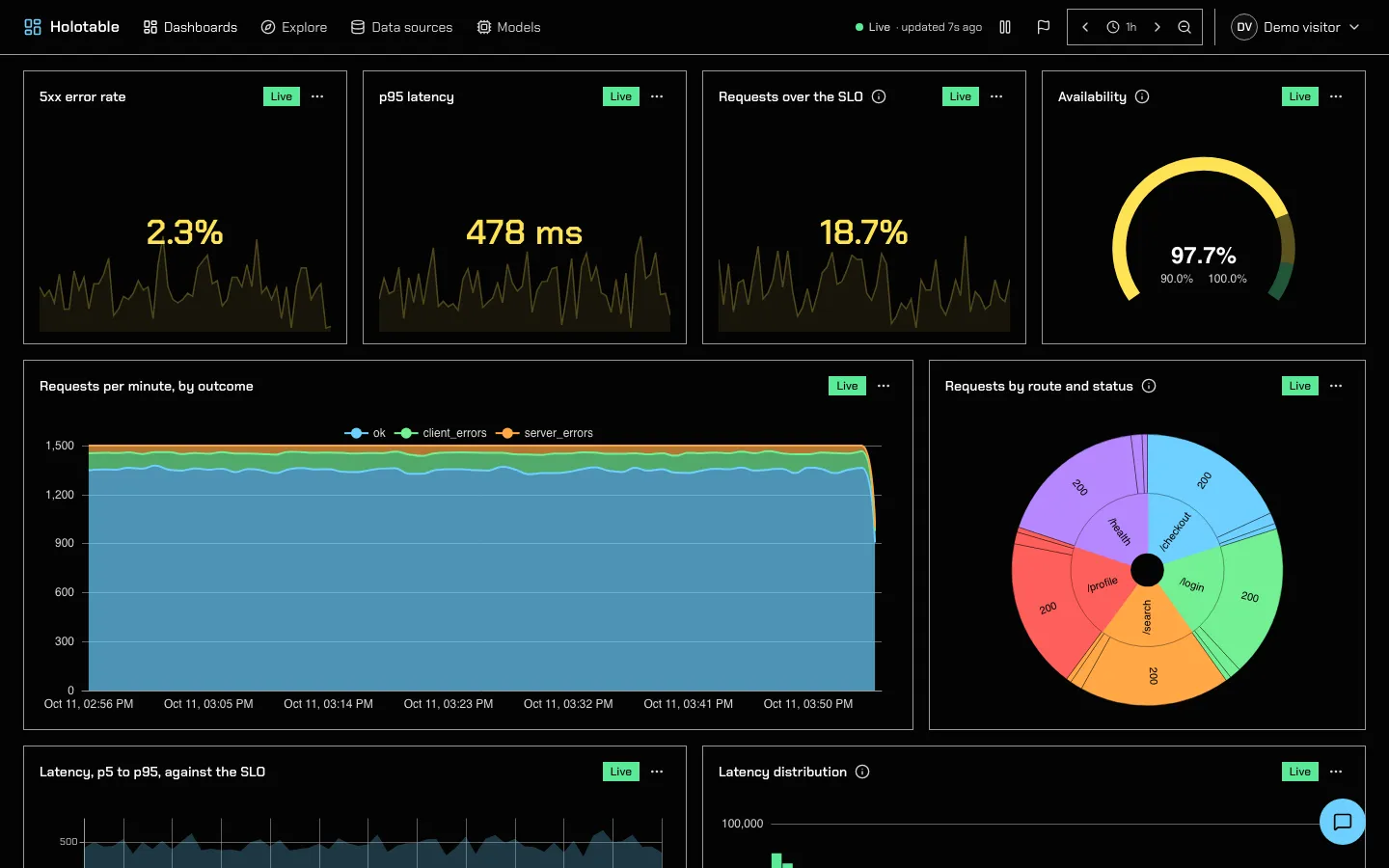Select the /search slice in sunburst chart
The image size is (1389, 868).
pyautogui.click(x=1147, y=617)
